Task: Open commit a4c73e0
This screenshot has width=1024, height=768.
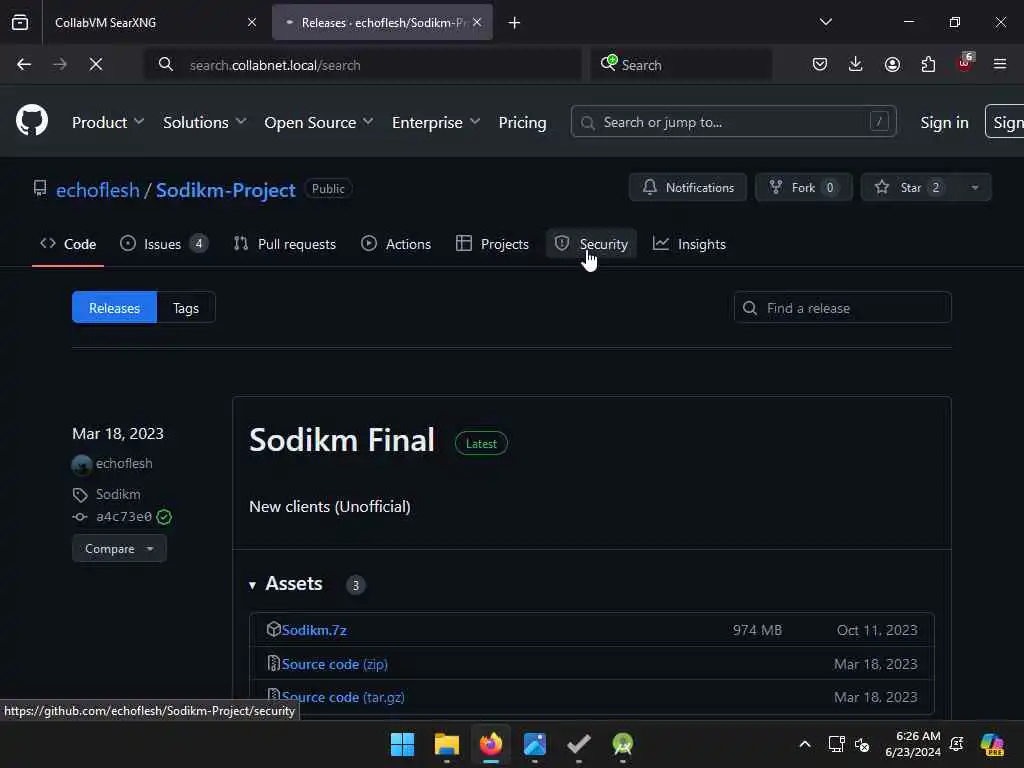Action: (123, 517)
